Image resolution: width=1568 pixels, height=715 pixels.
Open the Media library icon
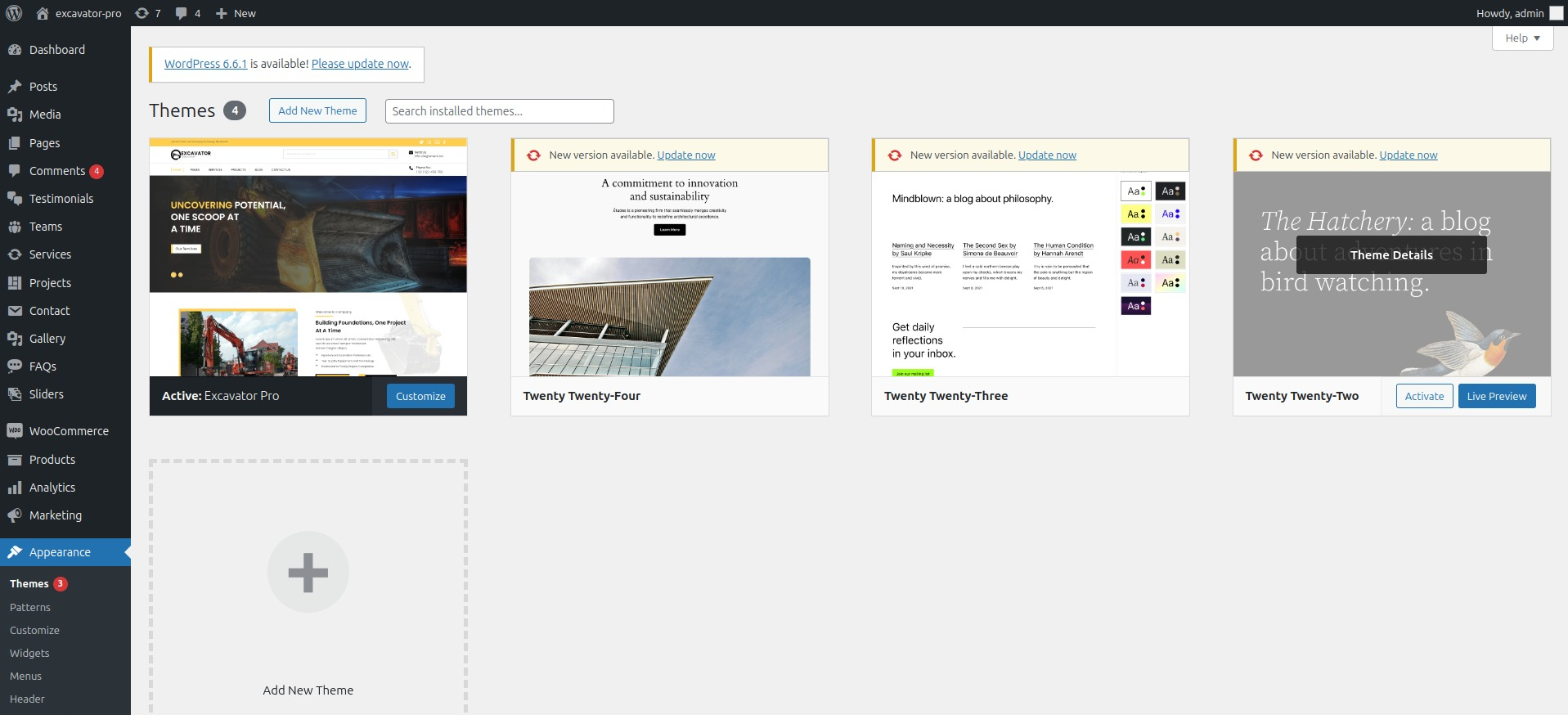15,115
